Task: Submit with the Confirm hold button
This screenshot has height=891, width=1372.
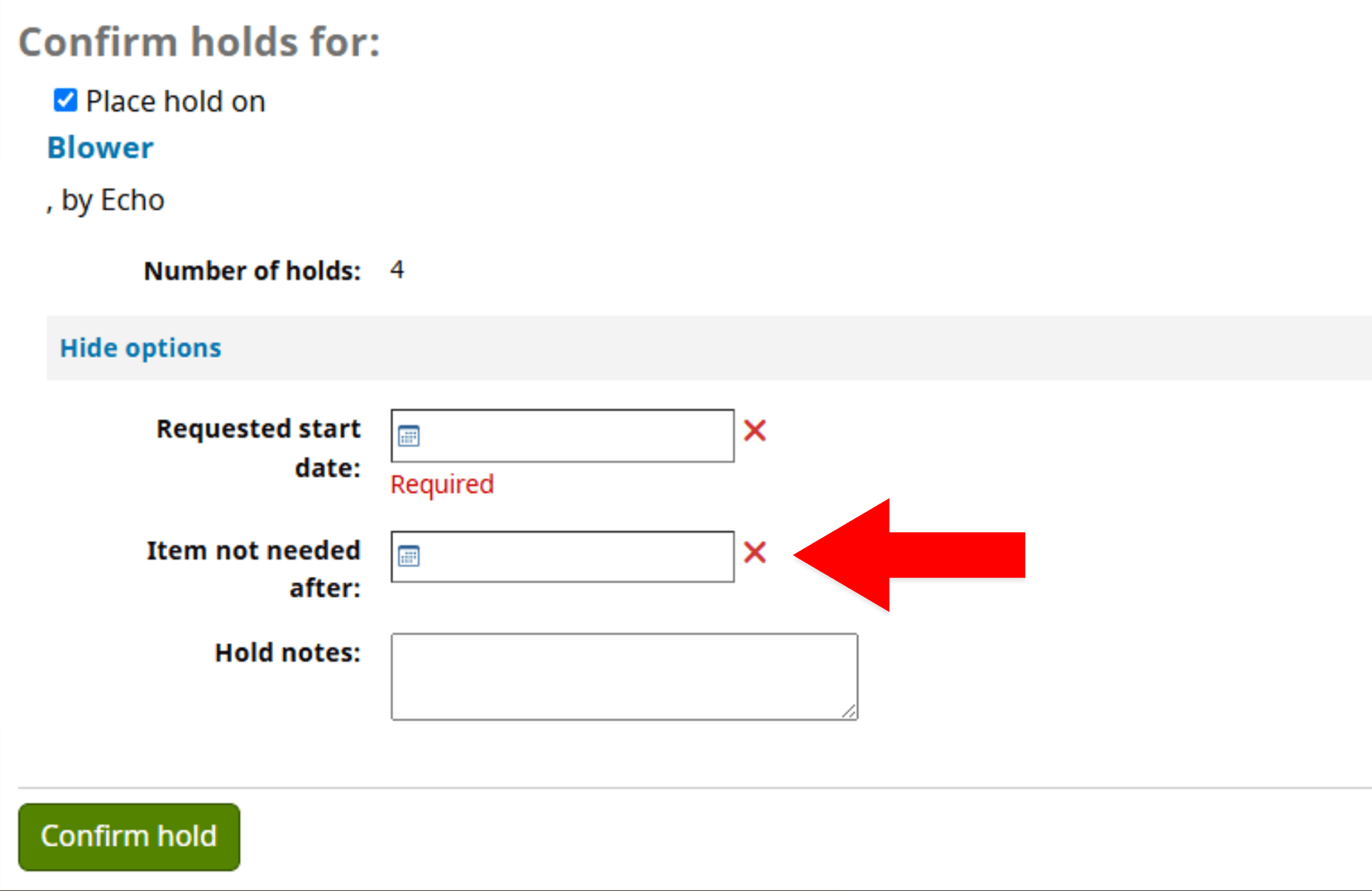Action: [129, 837]
